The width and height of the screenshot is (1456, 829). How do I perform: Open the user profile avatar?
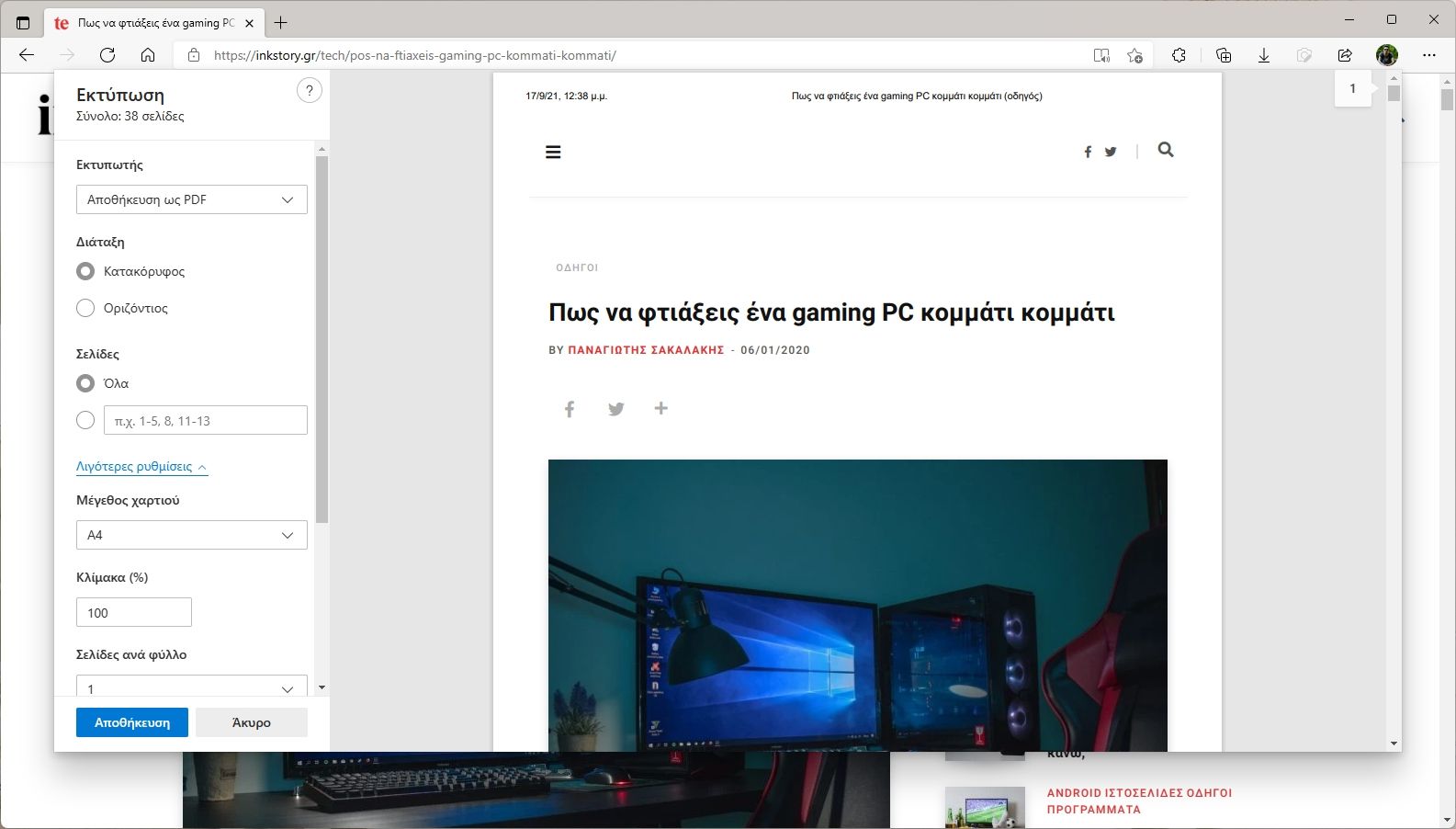point(1387,55)
